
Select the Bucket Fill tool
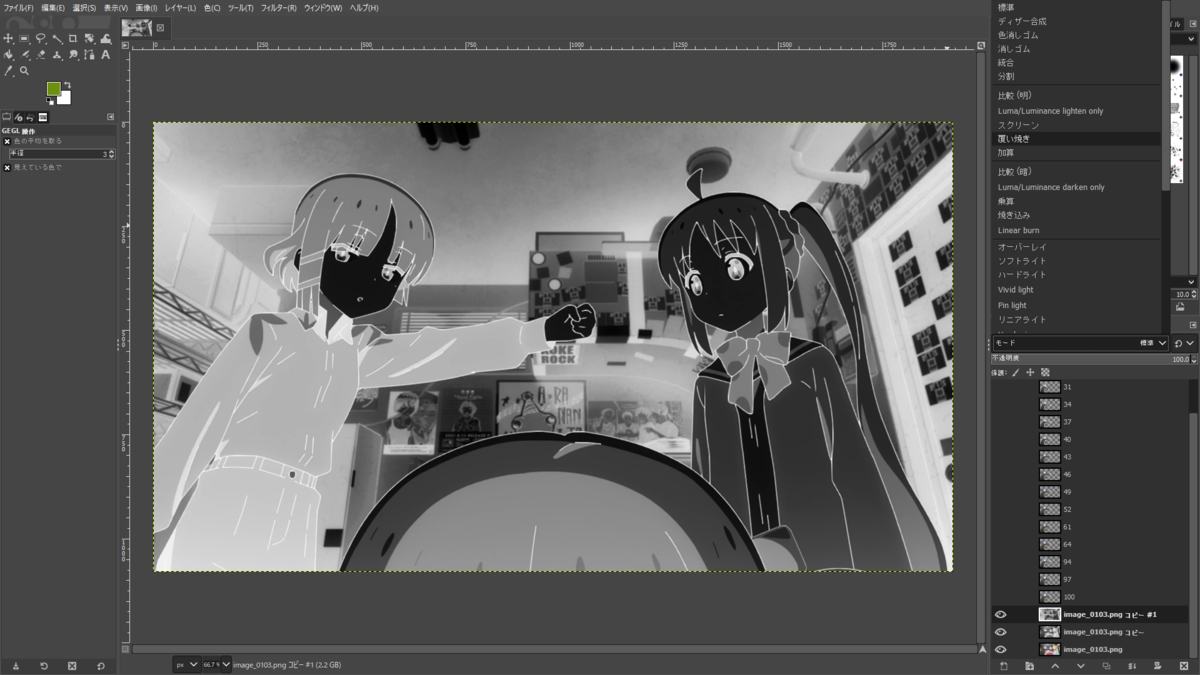pos(8,55)
